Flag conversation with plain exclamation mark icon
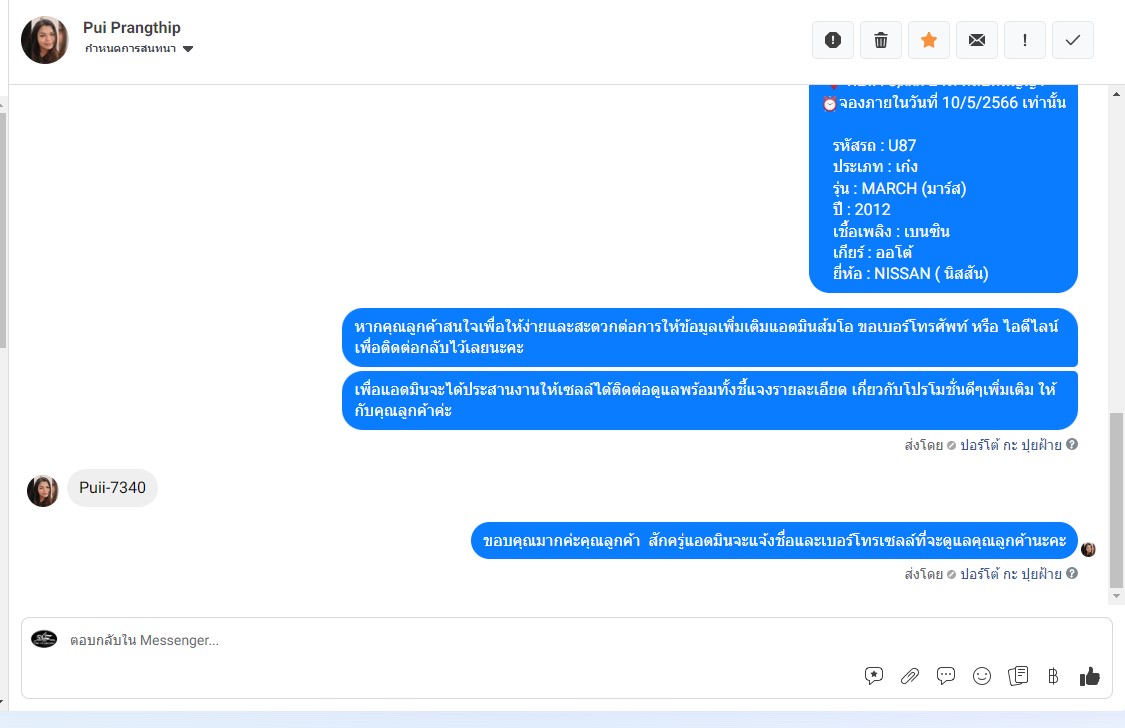1125x728 pixels. [x=1025, y=40]
